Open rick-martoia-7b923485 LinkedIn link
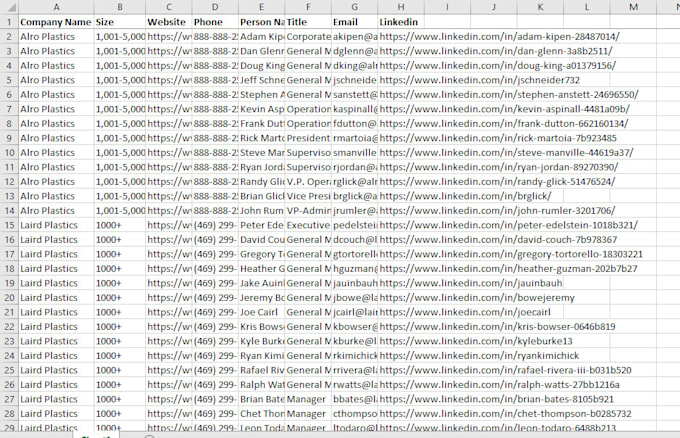Viewport: 680px width, 438px height. 498,138
